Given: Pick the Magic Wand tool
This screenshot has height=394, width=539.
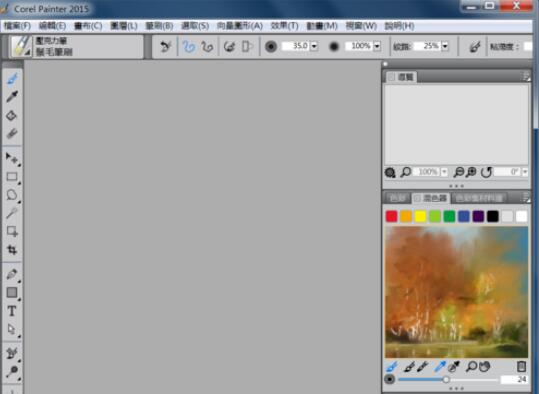Looking at the screenshot, I should [12, 213].
